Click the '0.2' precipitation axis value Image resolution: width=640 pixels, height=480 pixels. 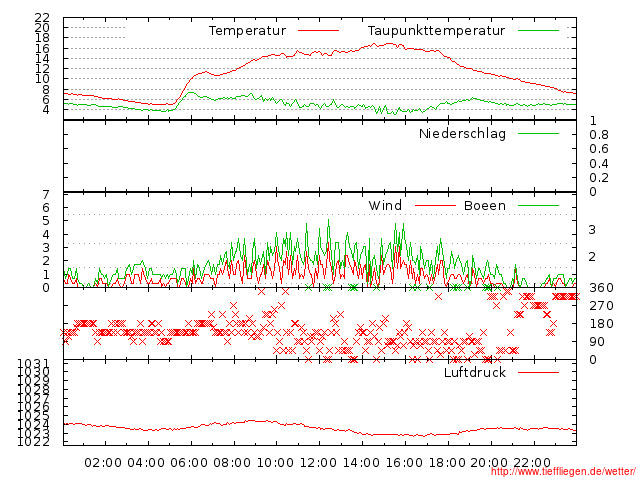(599, 178)
